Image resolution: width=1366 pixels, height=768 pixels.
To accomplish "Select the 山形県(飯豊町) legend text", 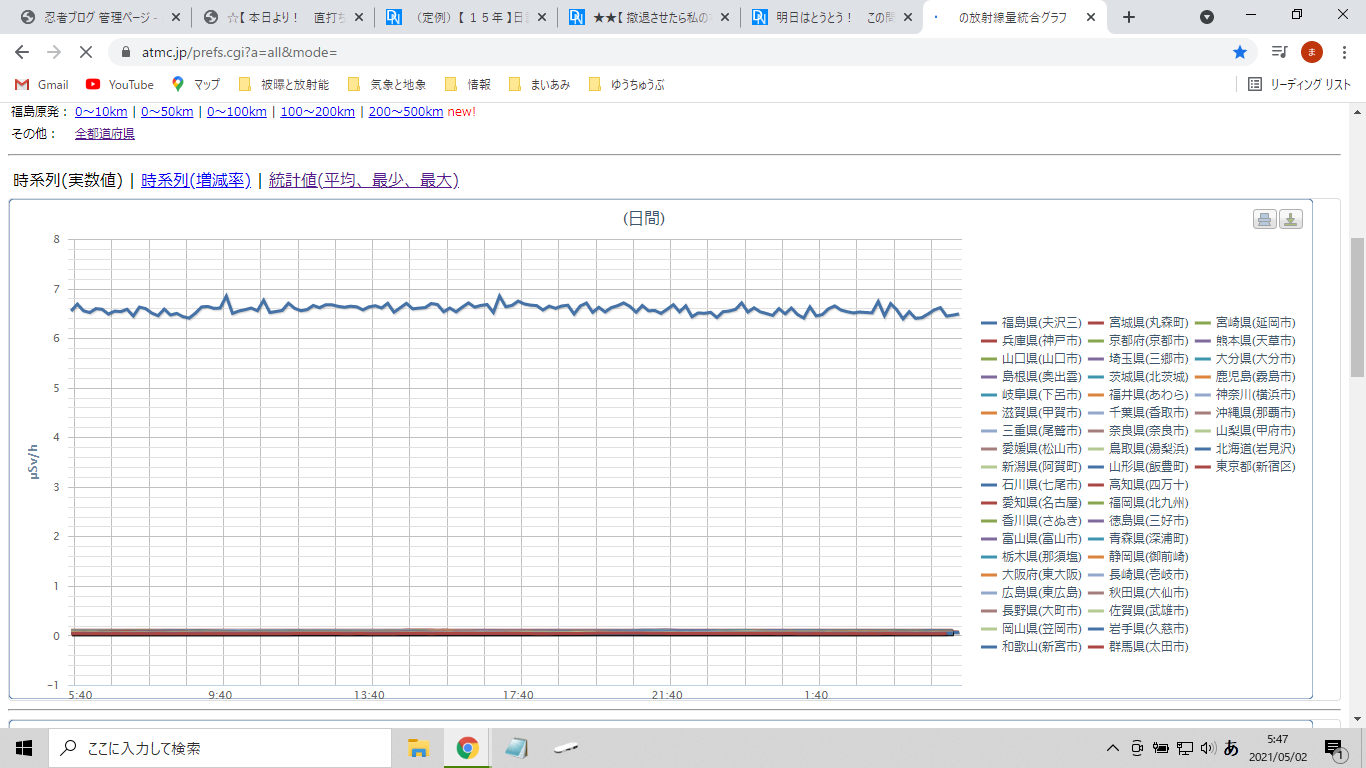I will tap(1149, 467).
